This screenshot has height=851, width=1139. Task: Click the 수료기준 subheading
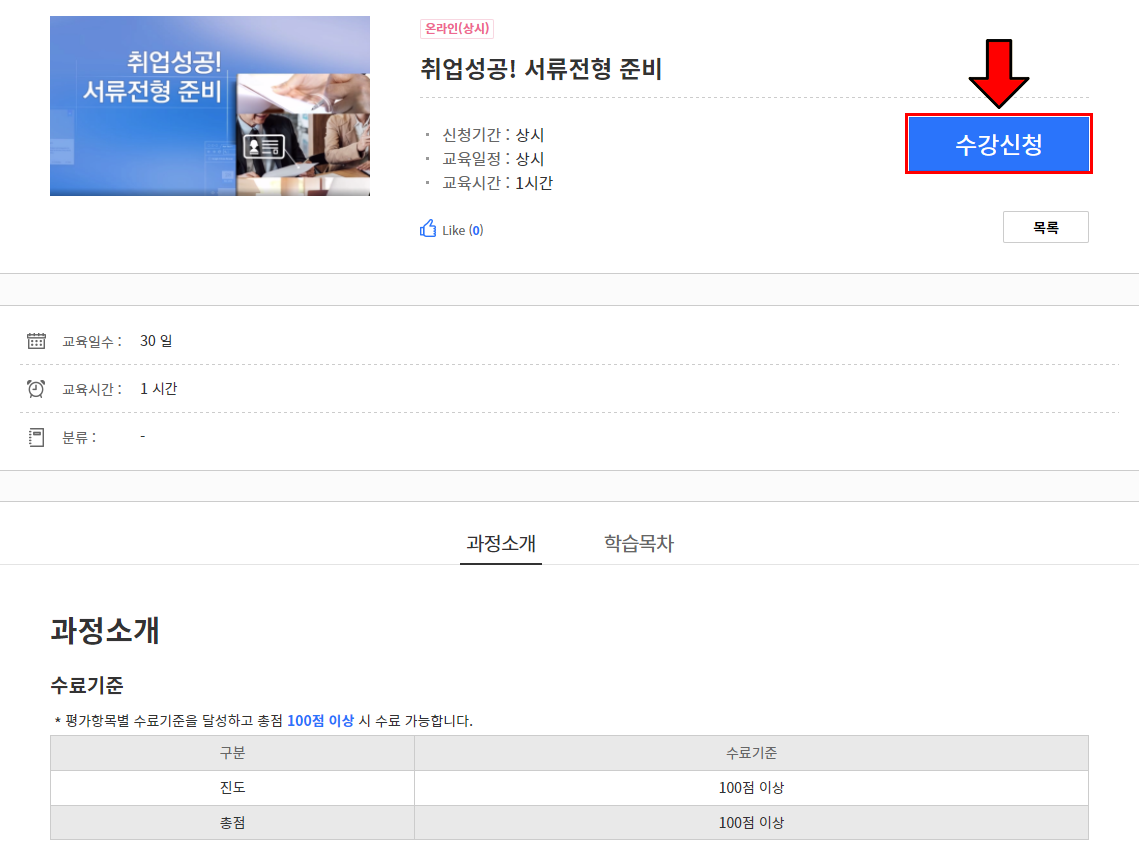pyautogui.click(x=86, y=685)
